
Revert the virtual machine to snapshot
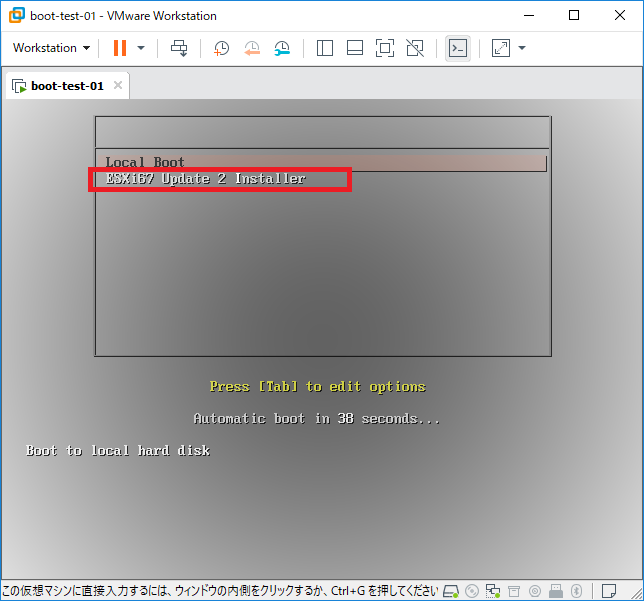click(252, 48)
